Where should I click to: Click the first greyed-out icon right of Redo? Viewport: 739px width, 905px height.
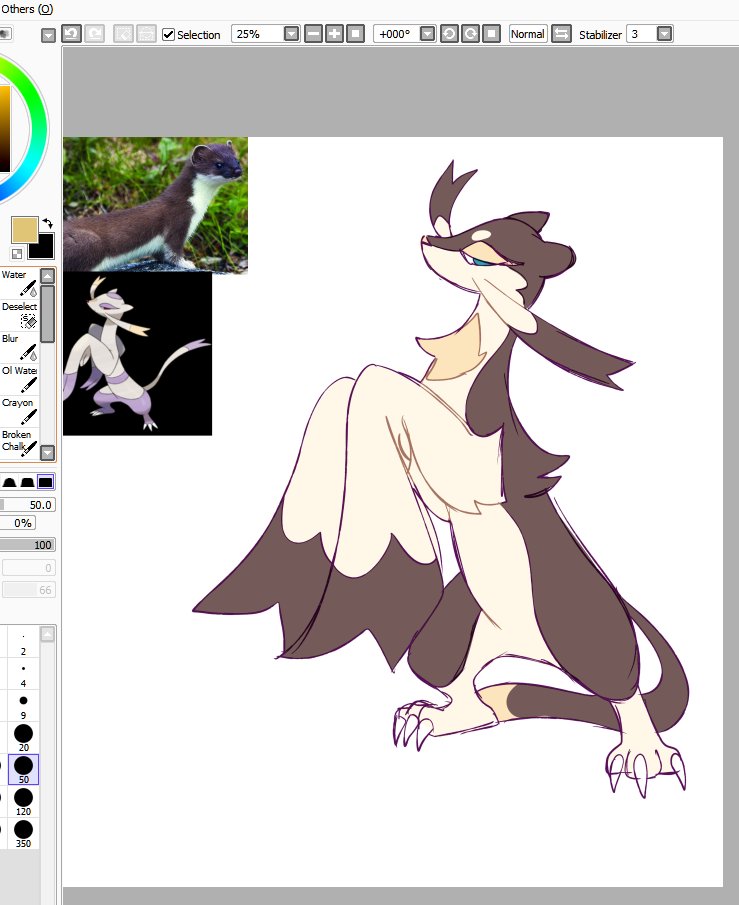point(123,33)
